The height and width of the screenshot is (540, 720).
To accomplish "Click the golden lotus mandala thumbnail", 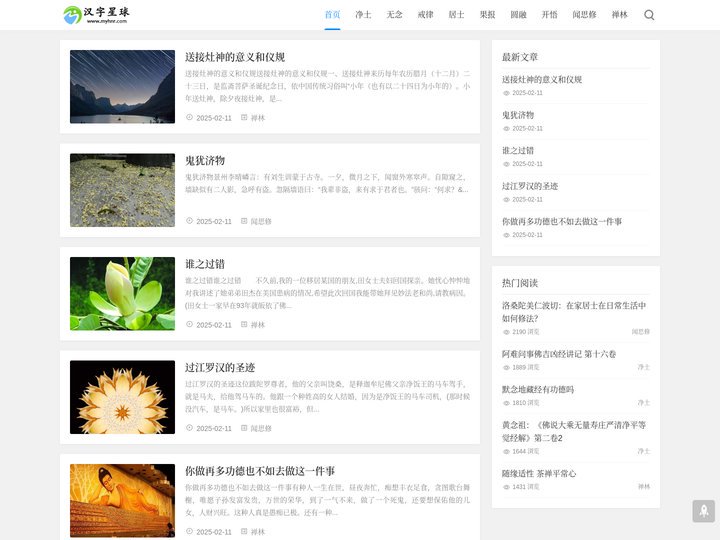I will coord(123,397).
